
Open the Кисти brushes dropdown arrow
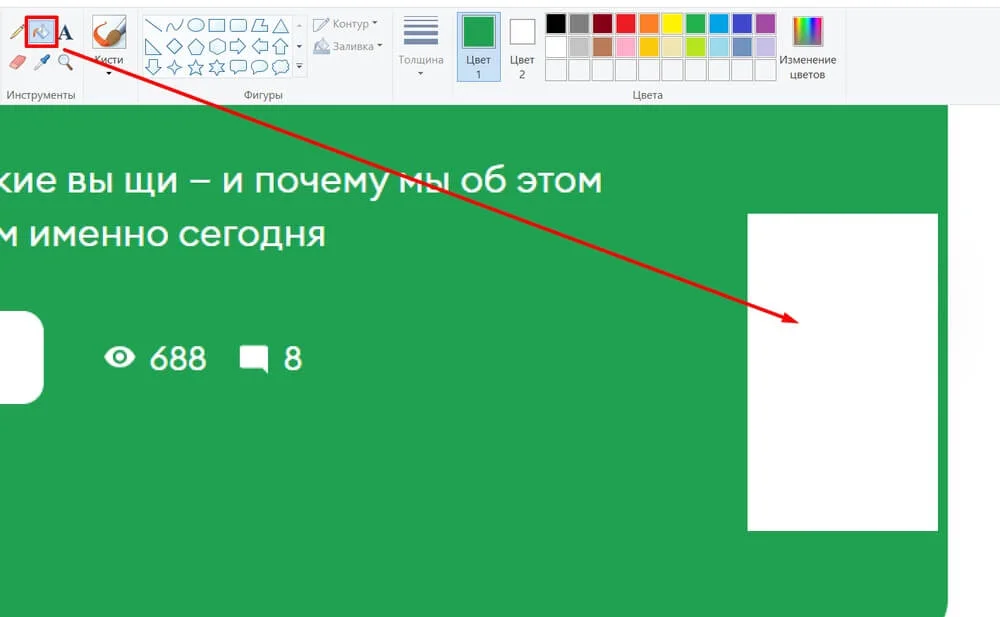tap(109, 73)
